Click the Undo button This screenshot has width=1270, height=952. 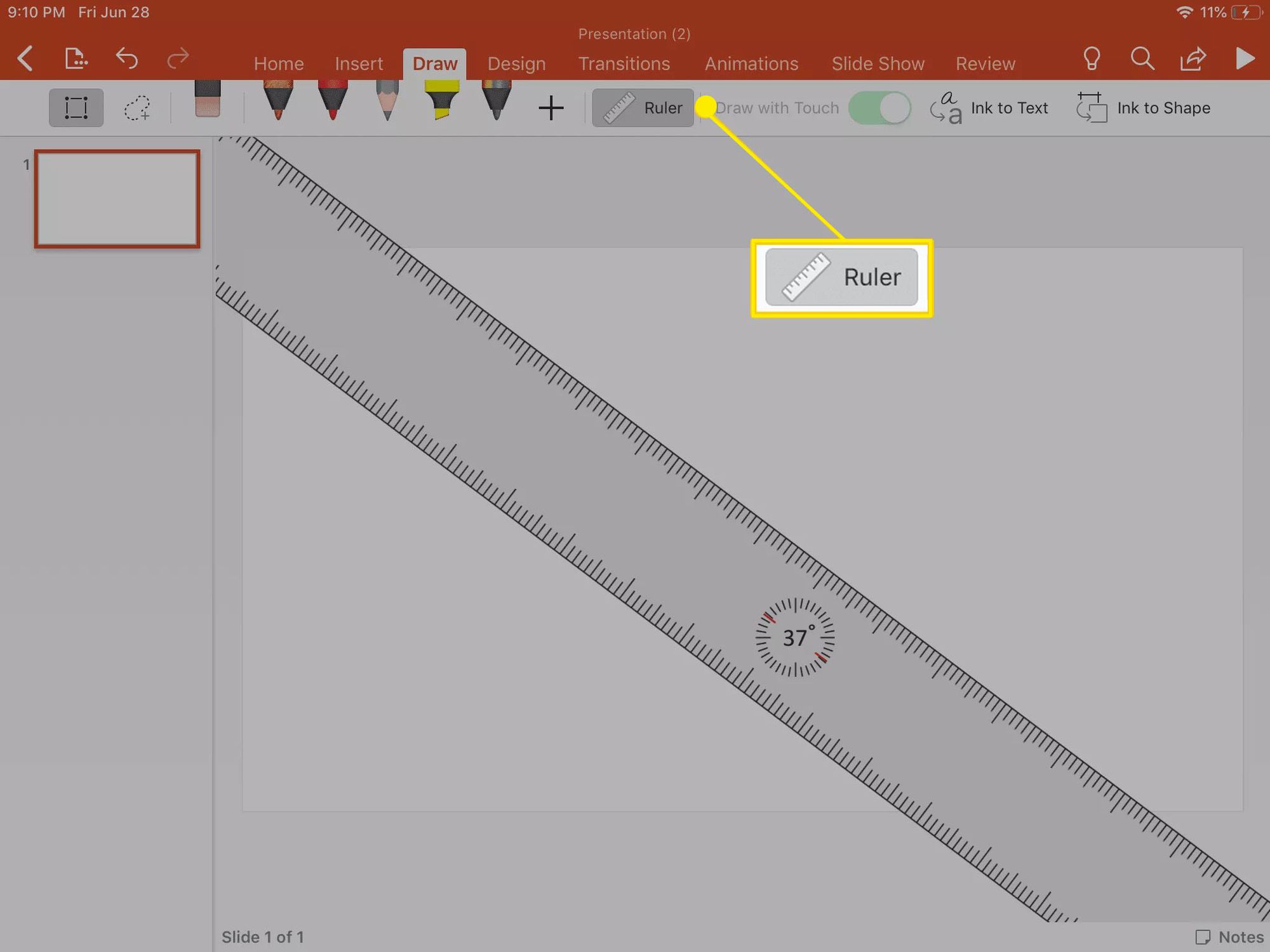click(128, 57)
